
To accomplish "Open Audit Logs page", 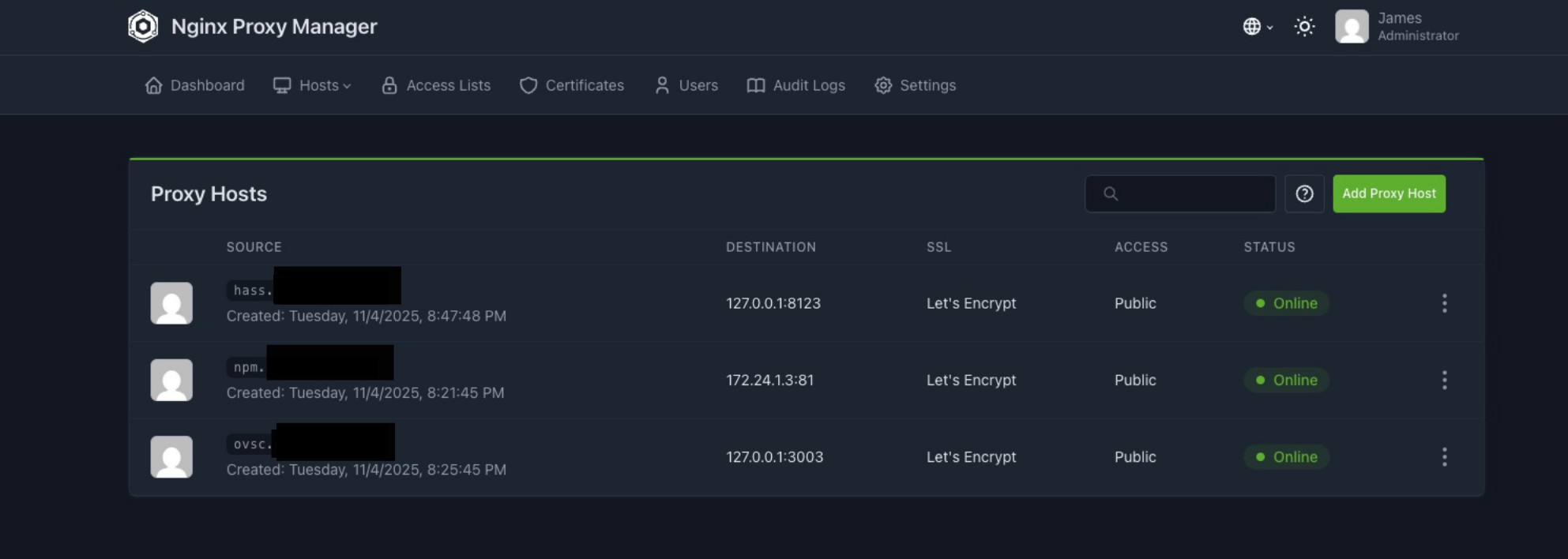I will [796, 85].
